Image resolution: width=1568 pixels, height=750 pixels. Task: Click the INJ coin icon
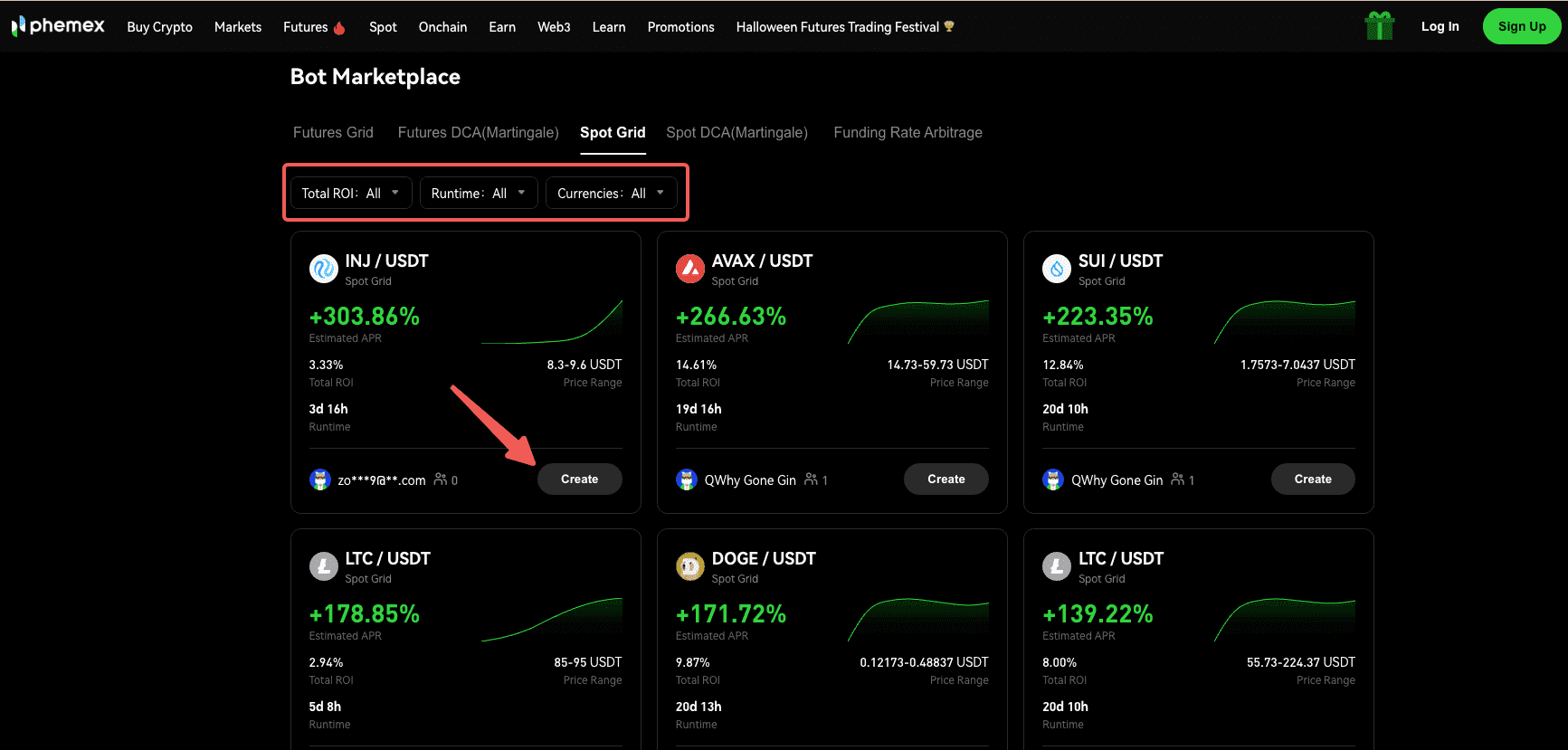pos(323,269)
